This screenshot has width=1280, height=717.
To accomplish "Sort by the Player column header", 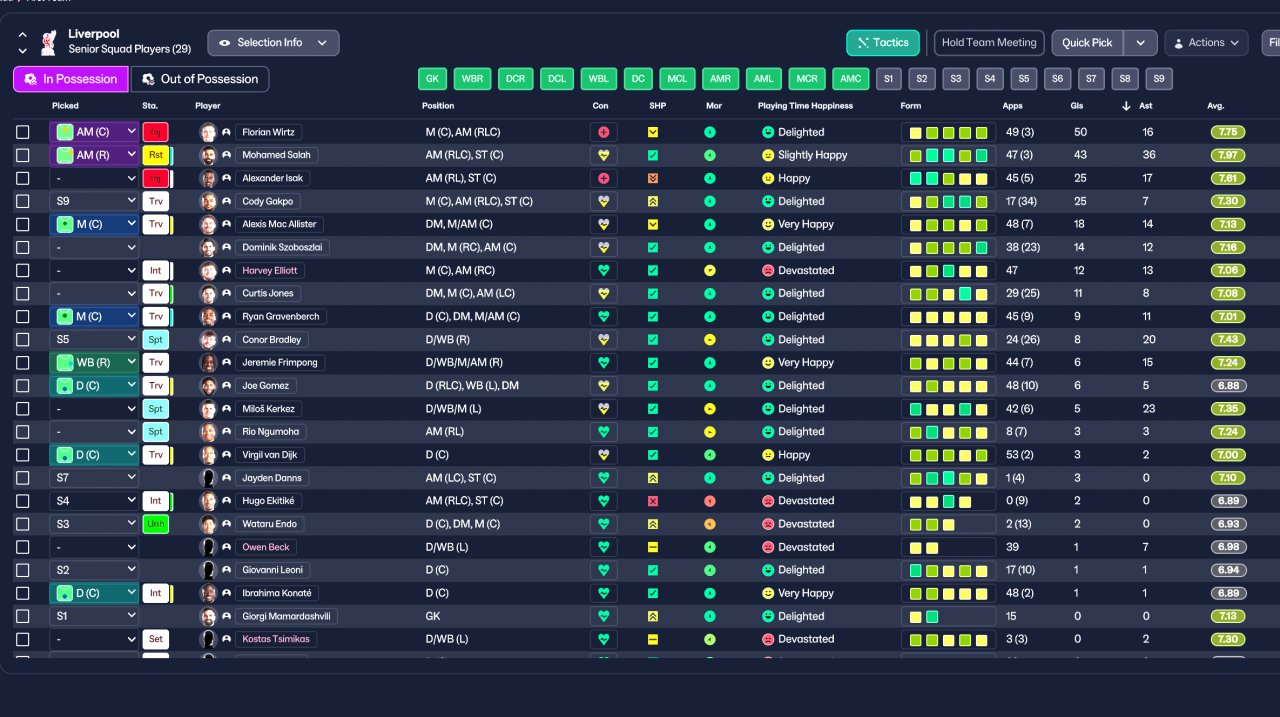I will (208, 105).
